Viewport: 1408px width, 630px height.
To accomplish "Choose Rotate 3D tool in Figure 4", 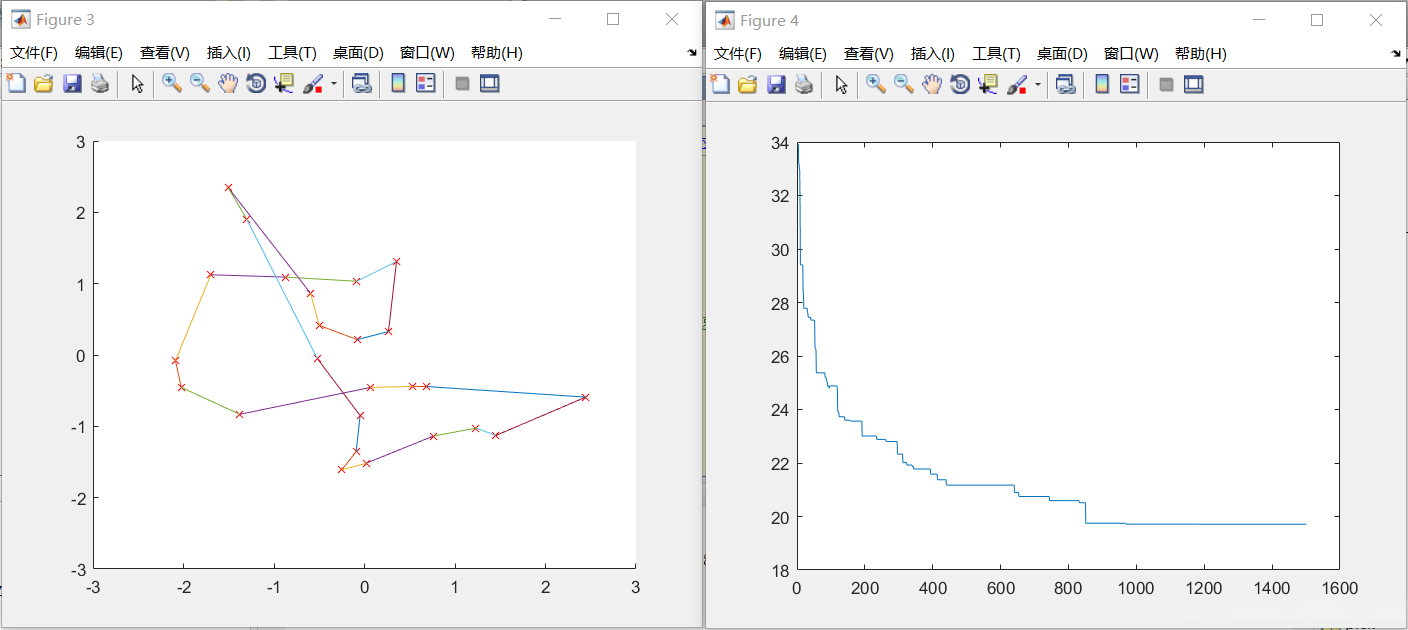I will point(960,85).
